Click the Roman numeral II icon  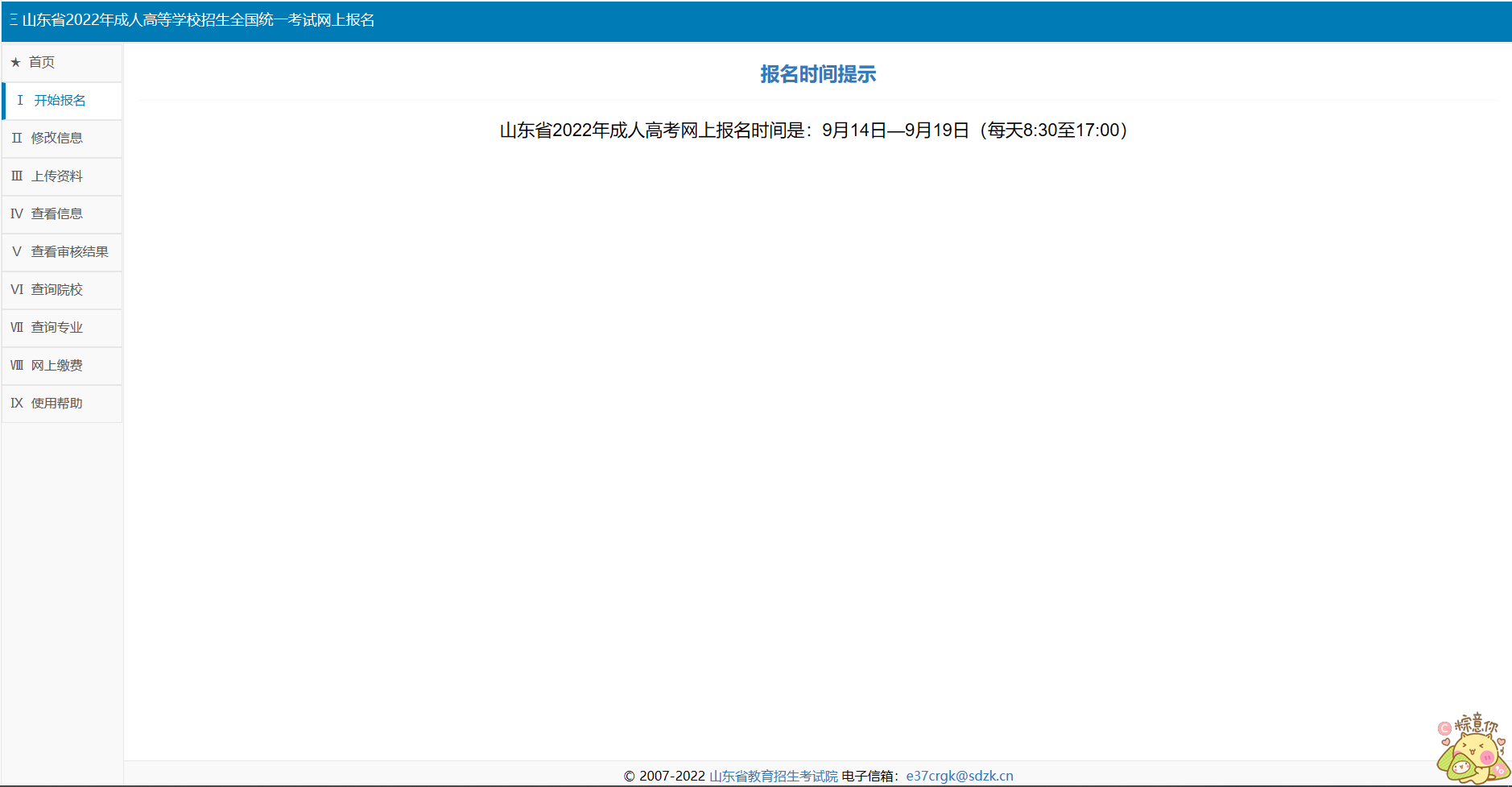(x=17, y=139)
